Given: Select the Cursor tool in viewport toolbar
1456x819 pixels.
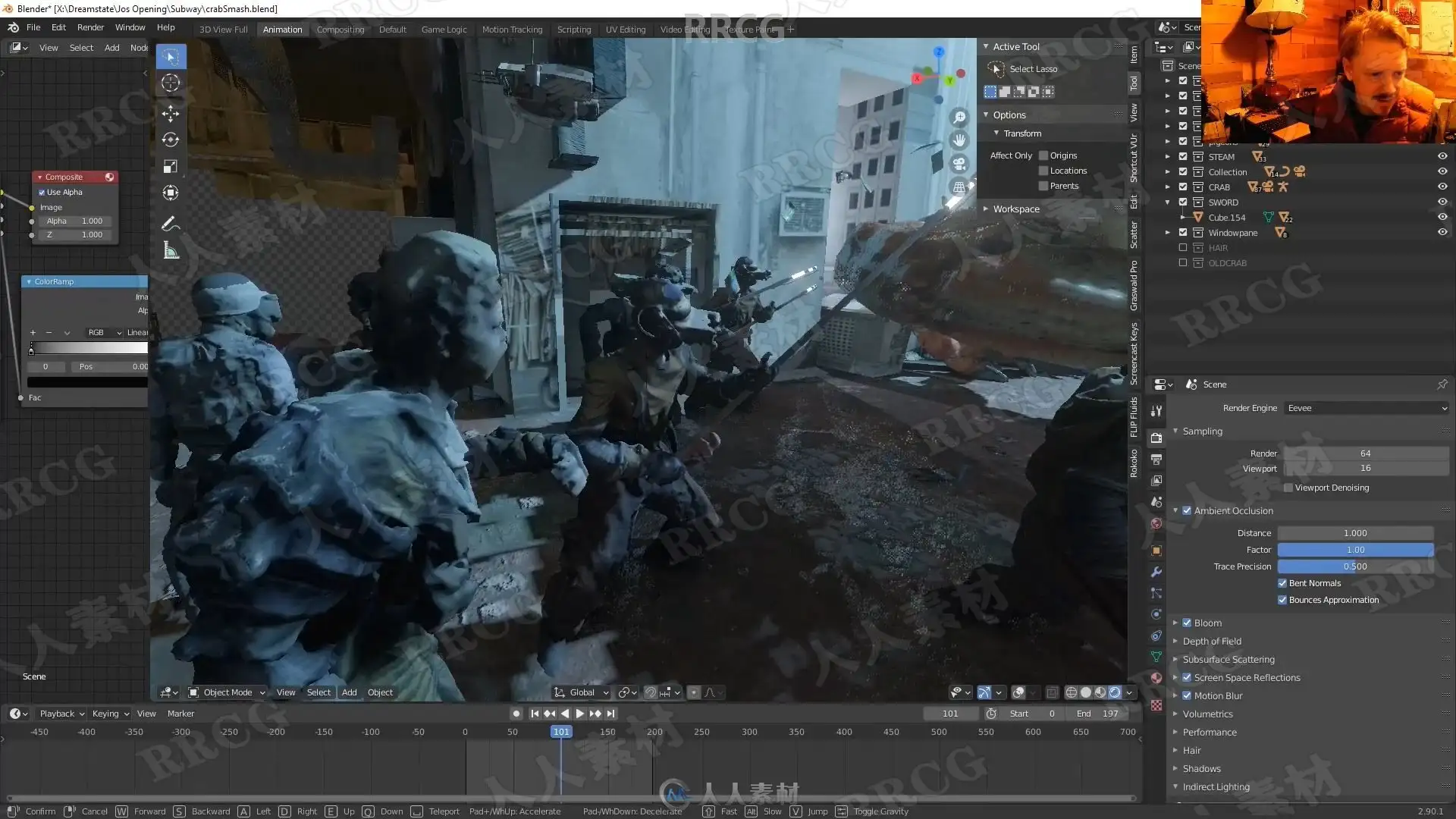Looking at the screenshot, I should point(171,83).
